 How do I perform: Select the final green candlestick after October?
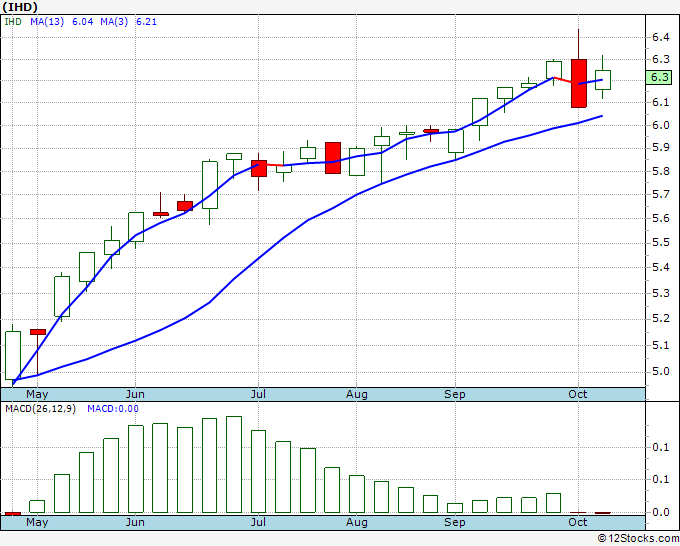(x=603, y=80)
